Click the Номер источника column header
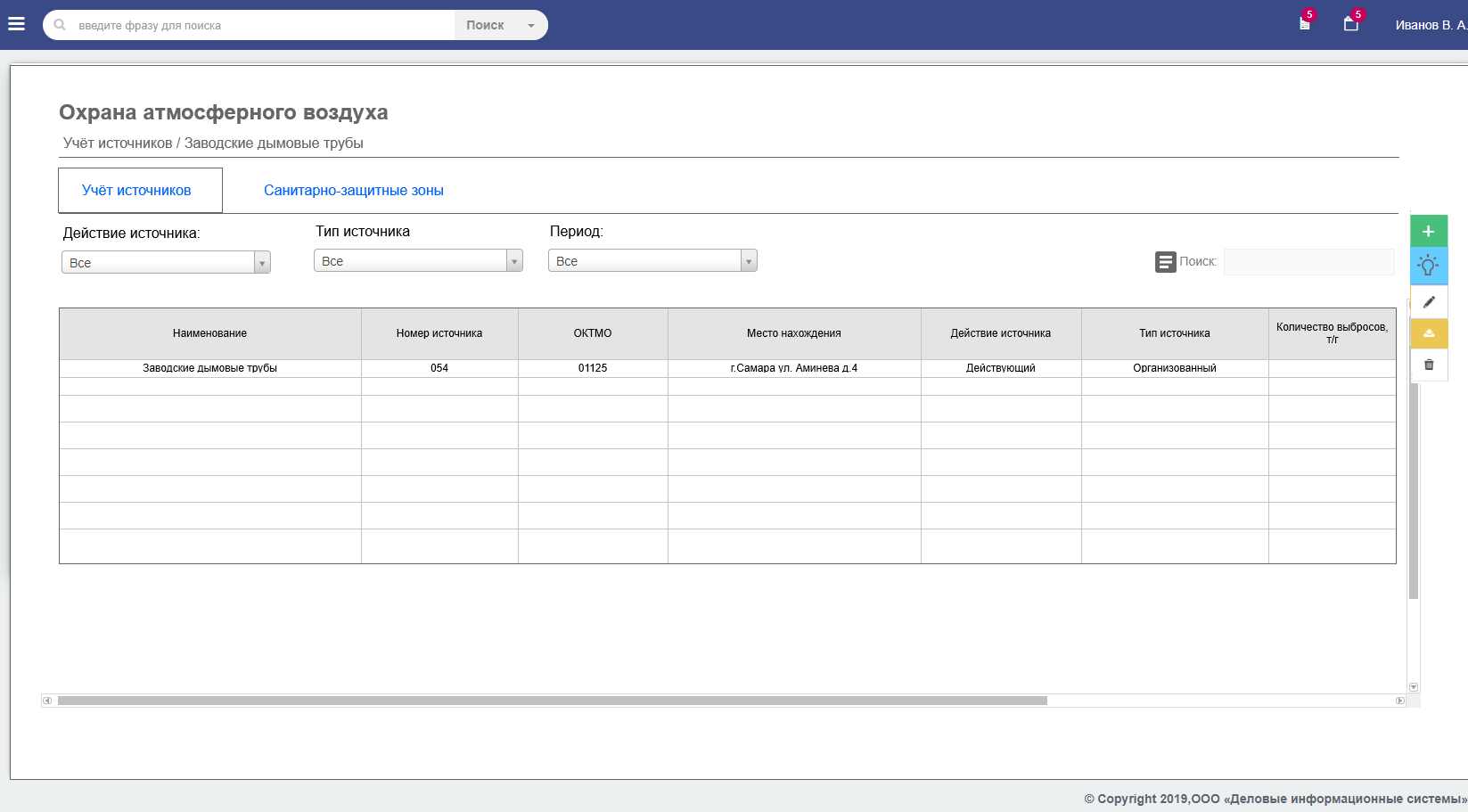This screenshot has height=812, width=1468. [439, 333]
